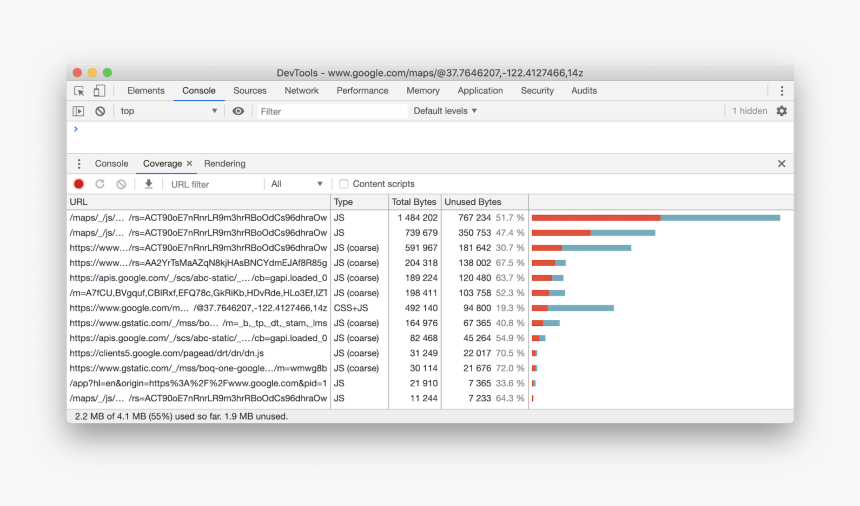
Task: Sort by Unused Bytes column header
Action: point(473,202)
